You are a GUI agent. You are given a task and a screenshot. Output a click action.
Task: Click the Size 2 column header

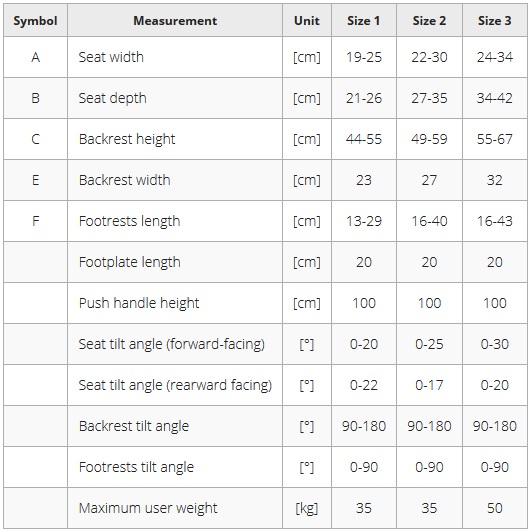(x=429, y=21)
